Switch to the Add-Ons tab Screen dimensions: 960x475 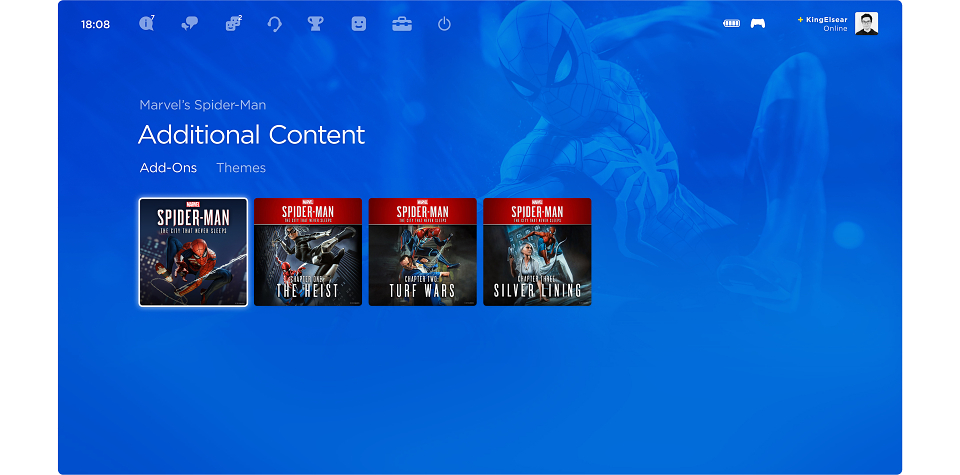pos(168,168)
